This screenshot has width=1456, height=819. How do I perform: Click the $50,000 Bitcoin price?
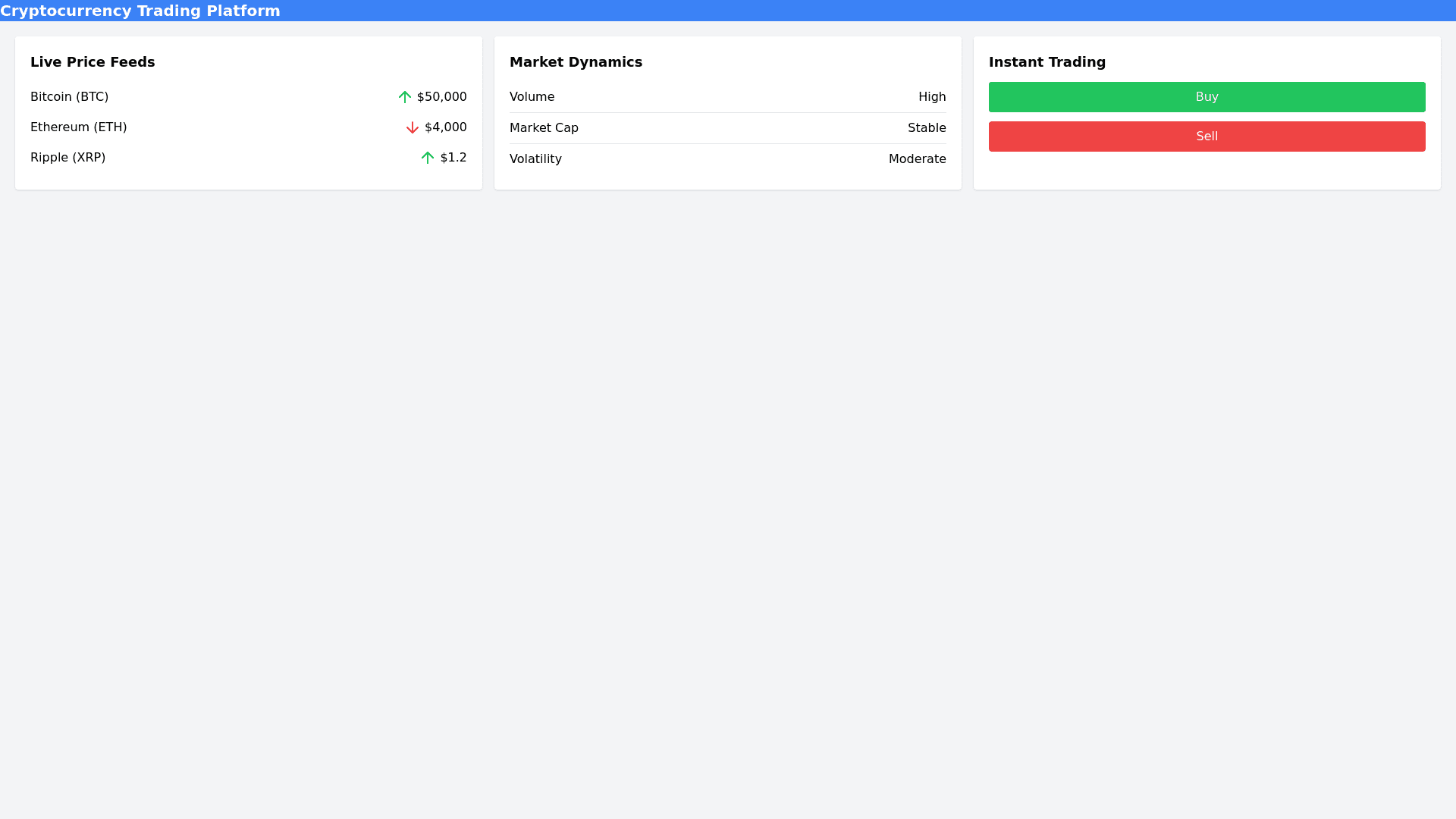(441, 97)
